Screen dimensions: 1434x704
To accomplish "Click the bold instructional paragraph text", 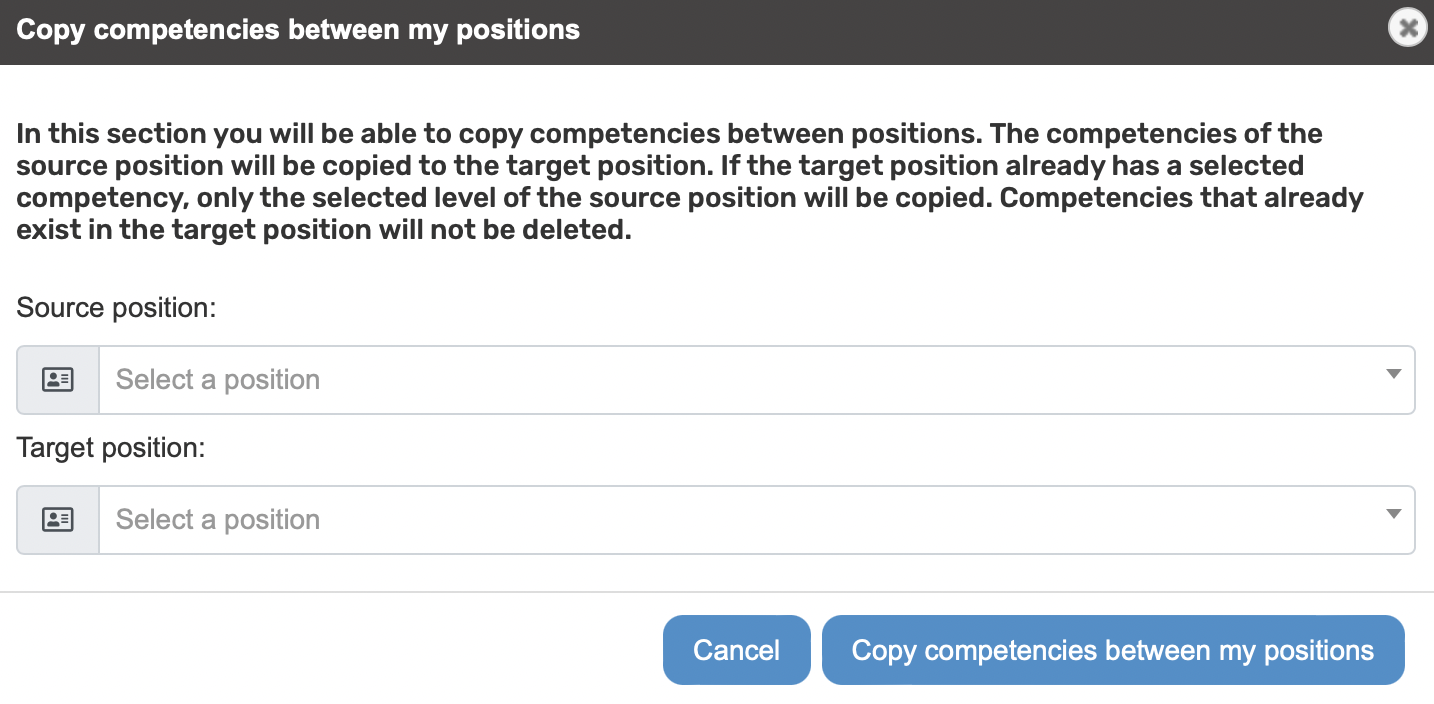I will 690,181.
